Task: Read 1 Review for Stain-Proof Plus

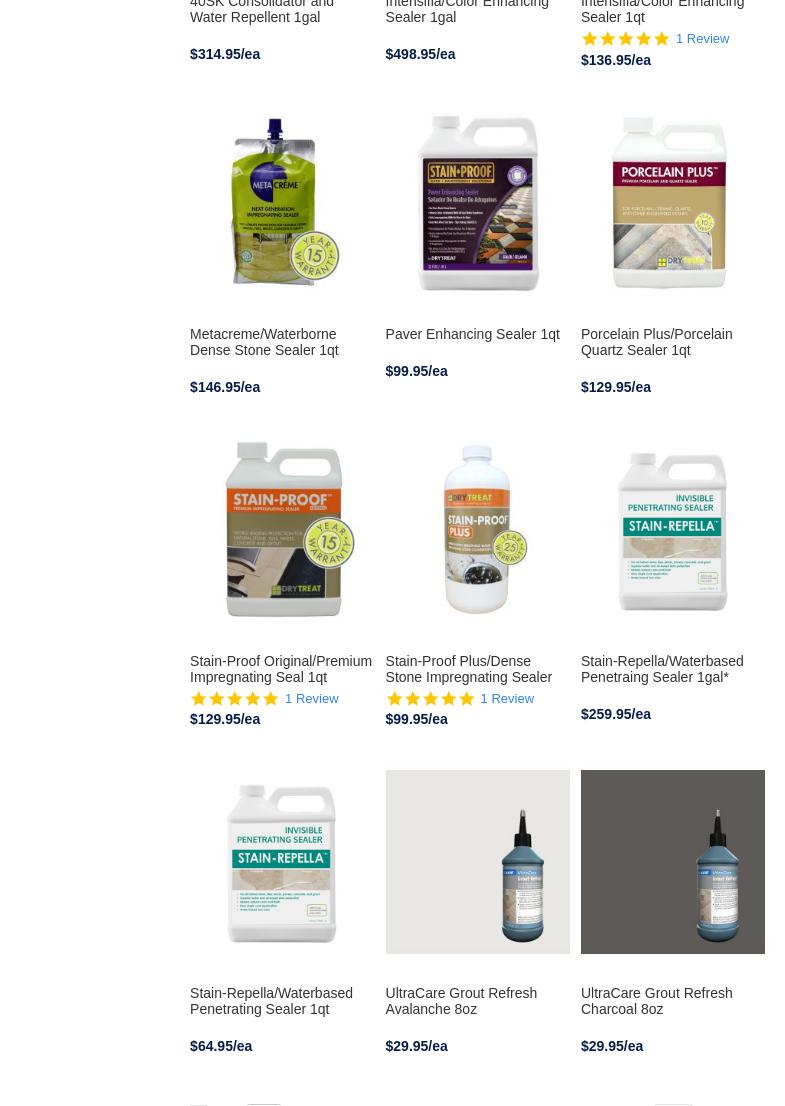Action: coord(507,699)
